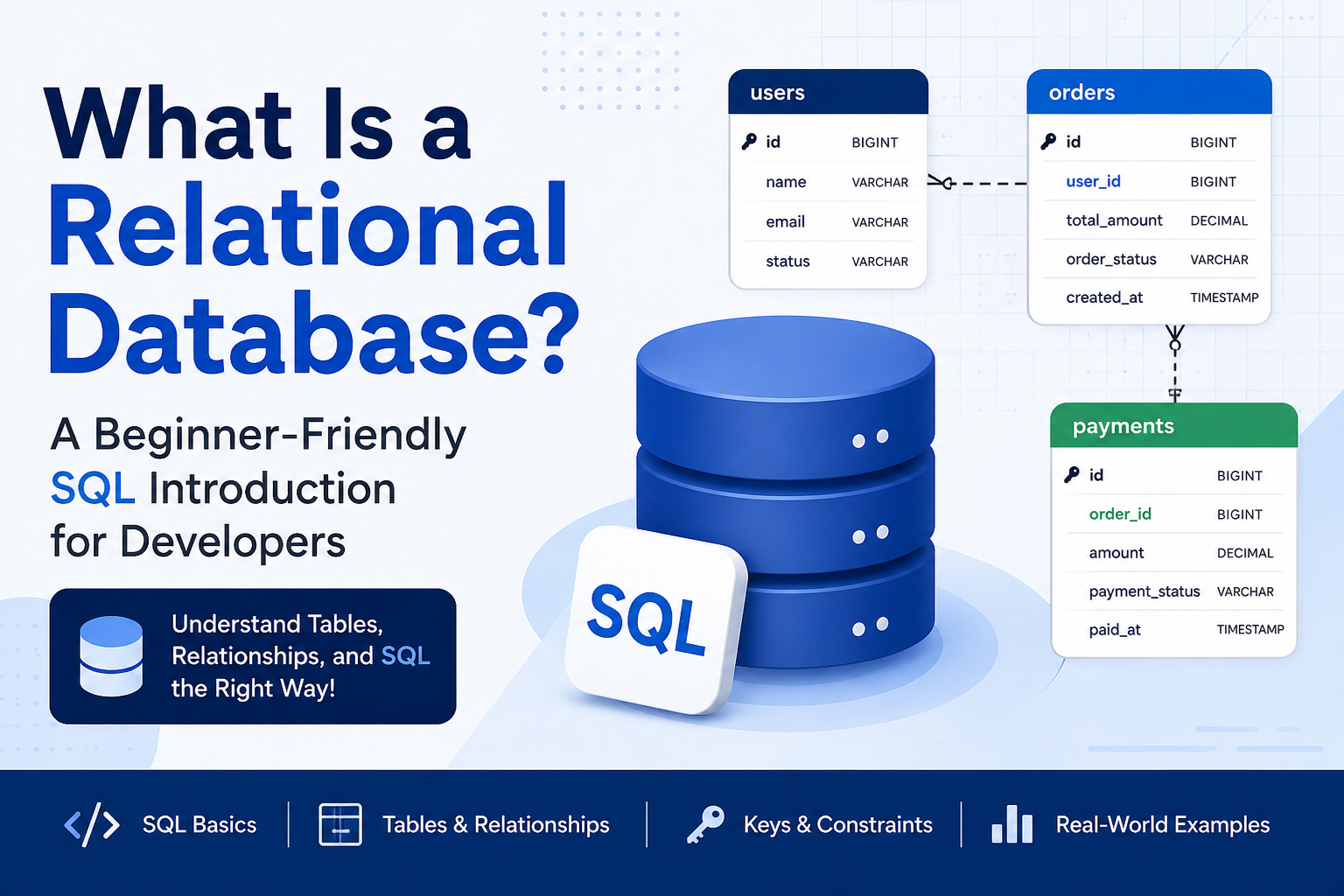Select the Tables & Relationships label
The height and width of the screenshot is (896, 1344).
[x=496, y=825]
